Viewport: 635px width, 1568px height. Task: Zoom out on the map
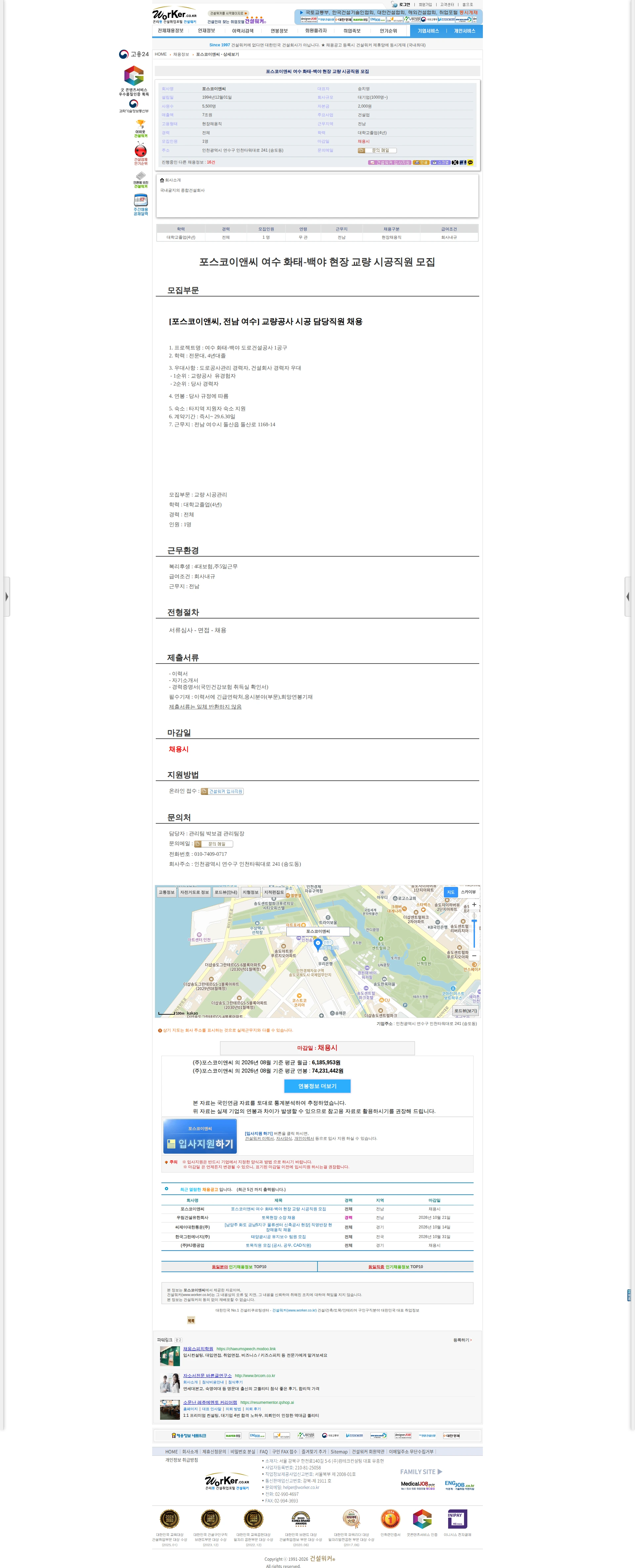pyautogui.click(x=474, y=956)
